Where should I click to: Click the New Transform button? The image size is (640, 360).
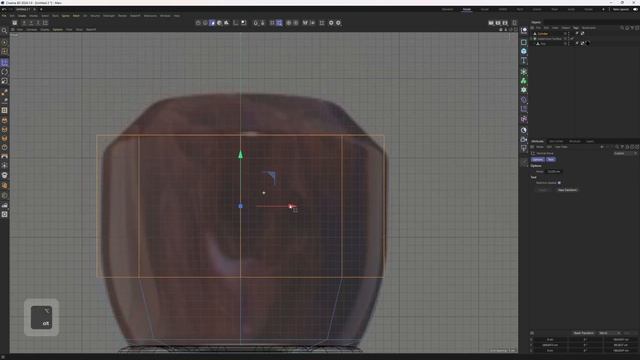coord(567,190)
